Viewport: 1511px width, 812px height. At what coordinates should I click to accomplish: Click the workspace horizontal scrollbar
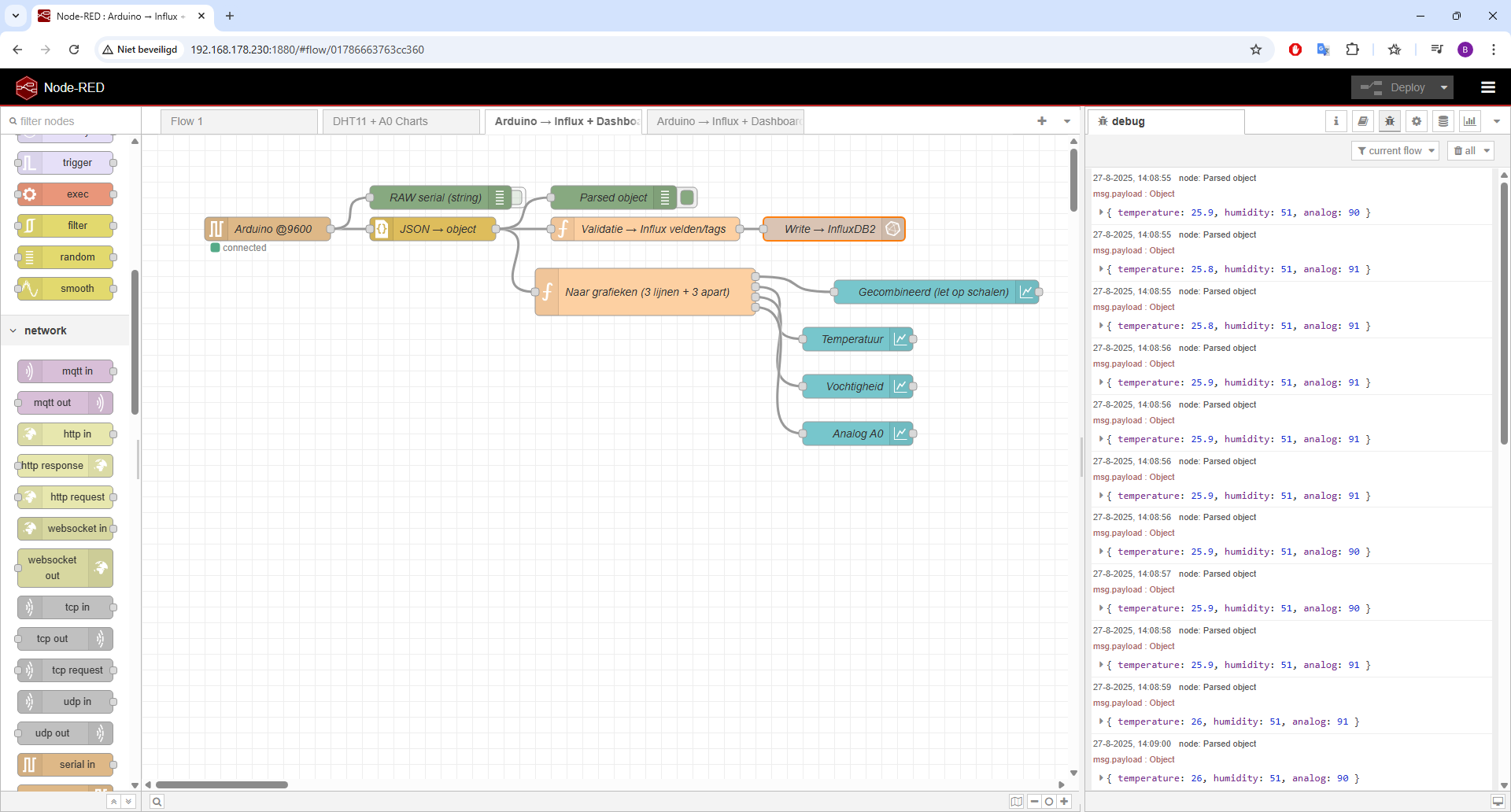(x=222, y=784)
